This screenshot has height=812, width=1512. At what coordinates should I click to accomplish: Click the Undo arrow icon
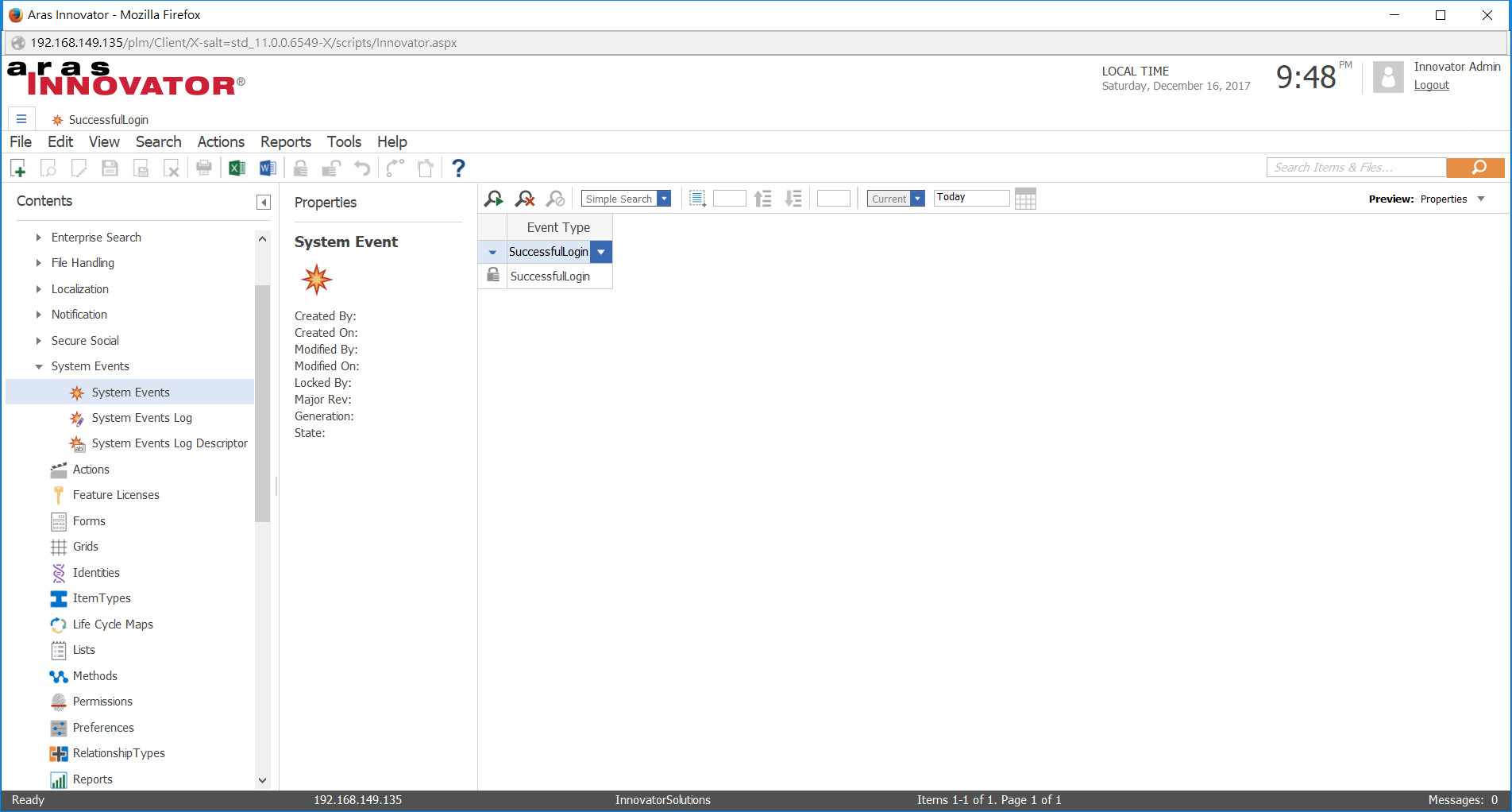coord(362,168)
